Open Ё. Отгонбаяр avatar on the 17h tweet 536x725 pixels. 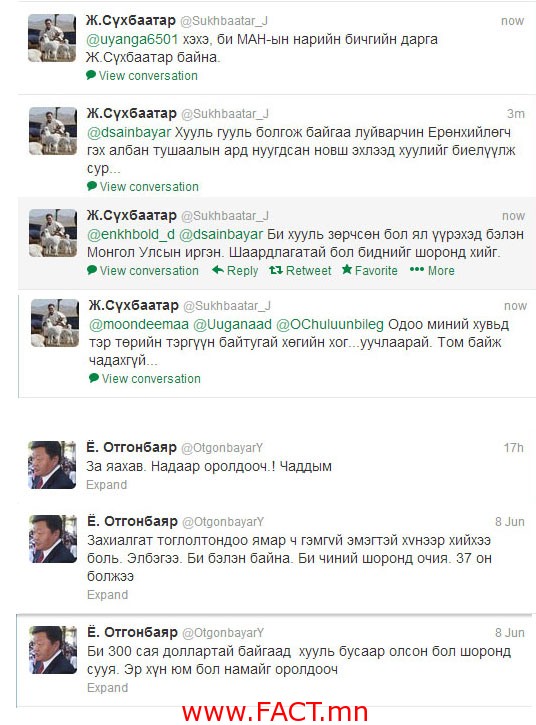(52, 465)
